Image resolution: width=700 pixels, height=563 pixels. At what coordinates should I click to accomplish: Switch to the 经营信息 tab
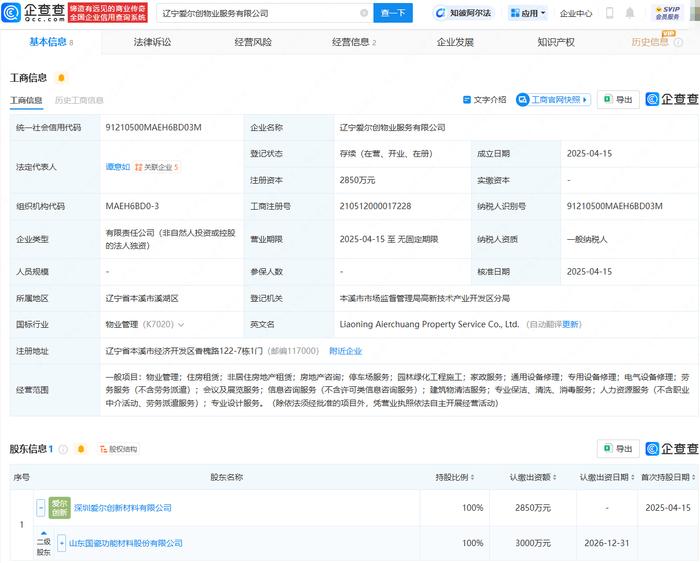coord(354,42)
